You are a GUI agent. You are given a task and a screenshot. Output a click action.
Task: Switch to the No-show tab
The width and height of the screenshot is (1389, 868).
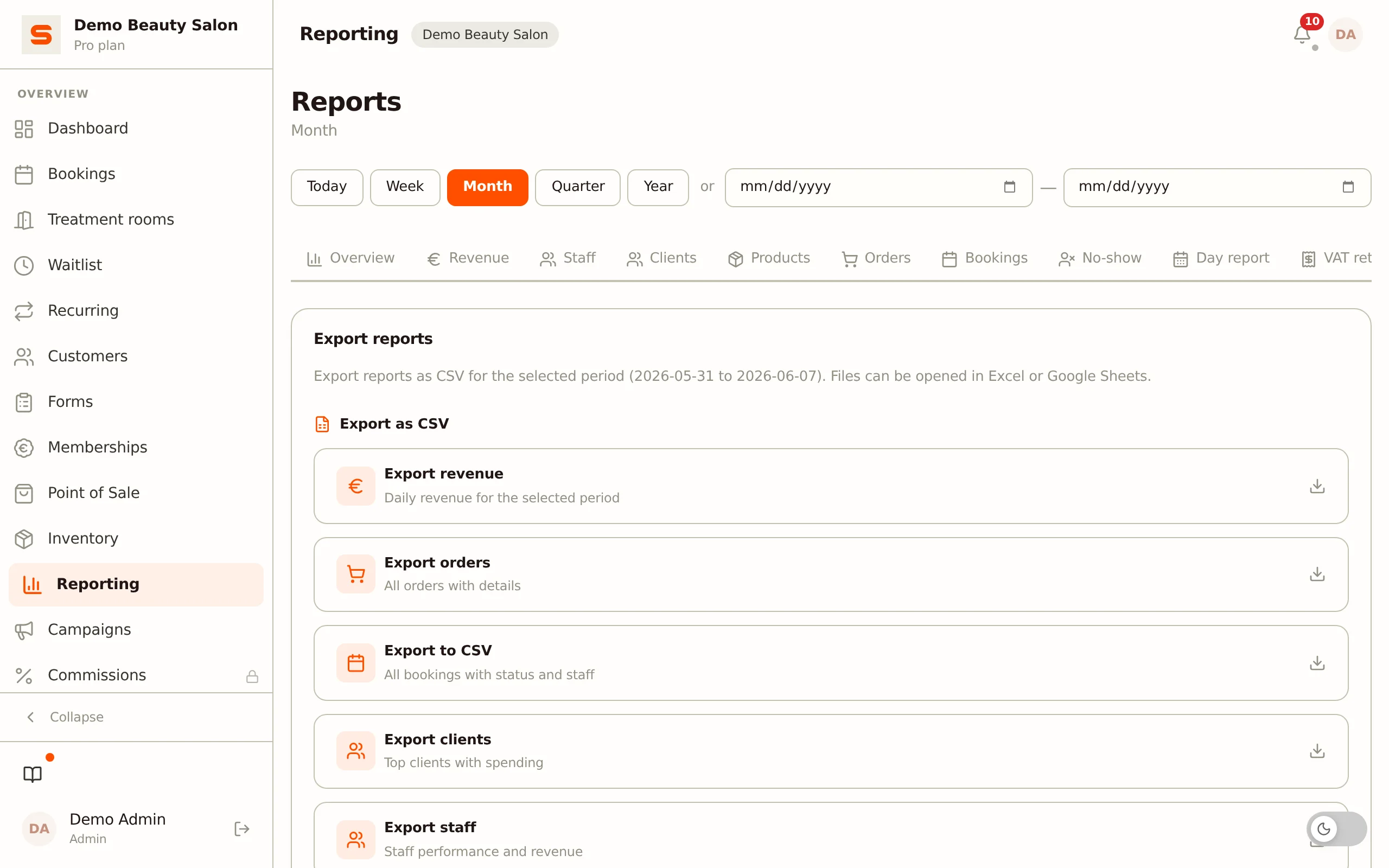(x=1100, y=258)
